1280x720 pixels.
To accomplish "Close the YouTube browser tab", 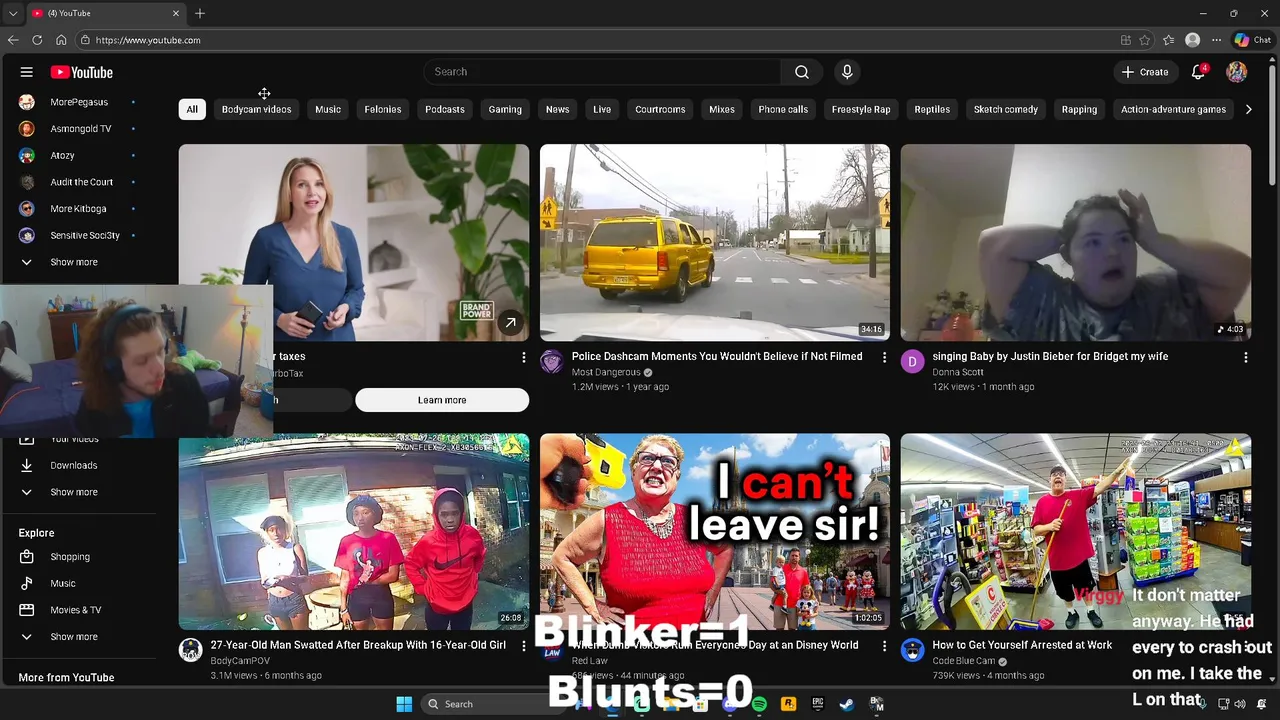I will (x=177, y=13).
